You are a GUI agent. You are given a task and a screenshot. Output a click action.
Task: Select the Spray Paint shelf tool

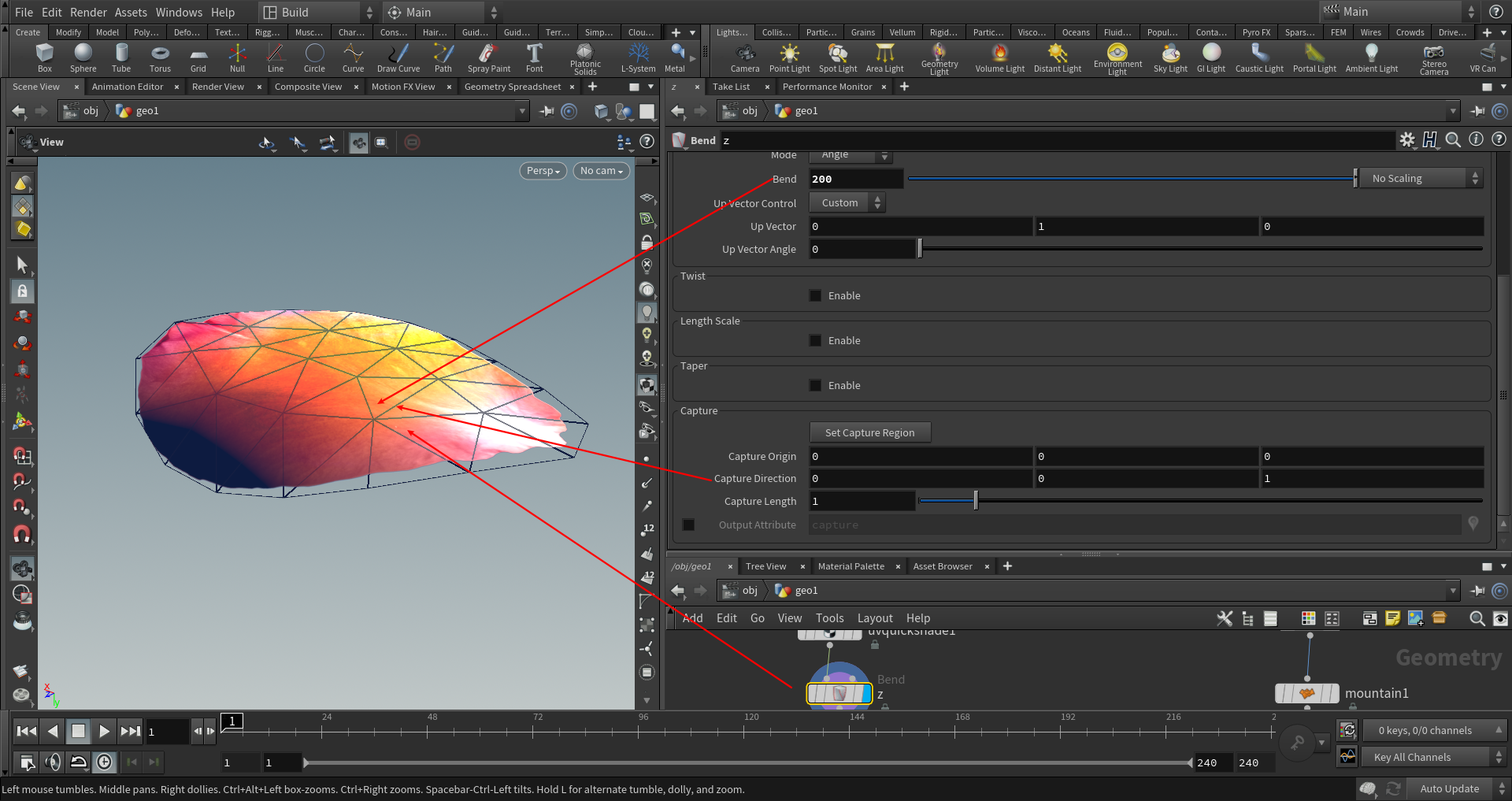tap(488, 55)
